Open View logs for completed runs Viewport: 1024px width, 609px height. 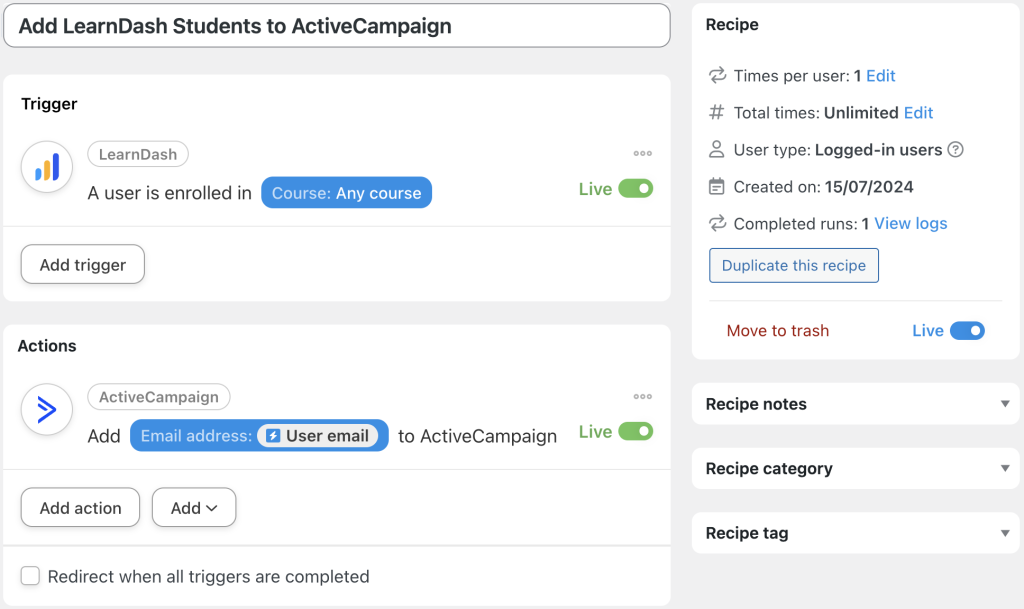coord(911,224)
